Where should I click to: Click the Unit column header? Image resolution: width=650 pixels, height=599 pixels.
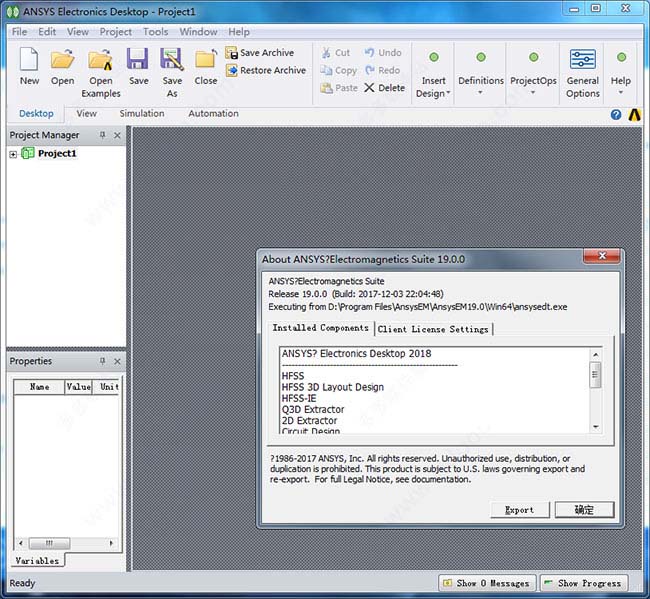pyautogui.click(x=108, y=387)
